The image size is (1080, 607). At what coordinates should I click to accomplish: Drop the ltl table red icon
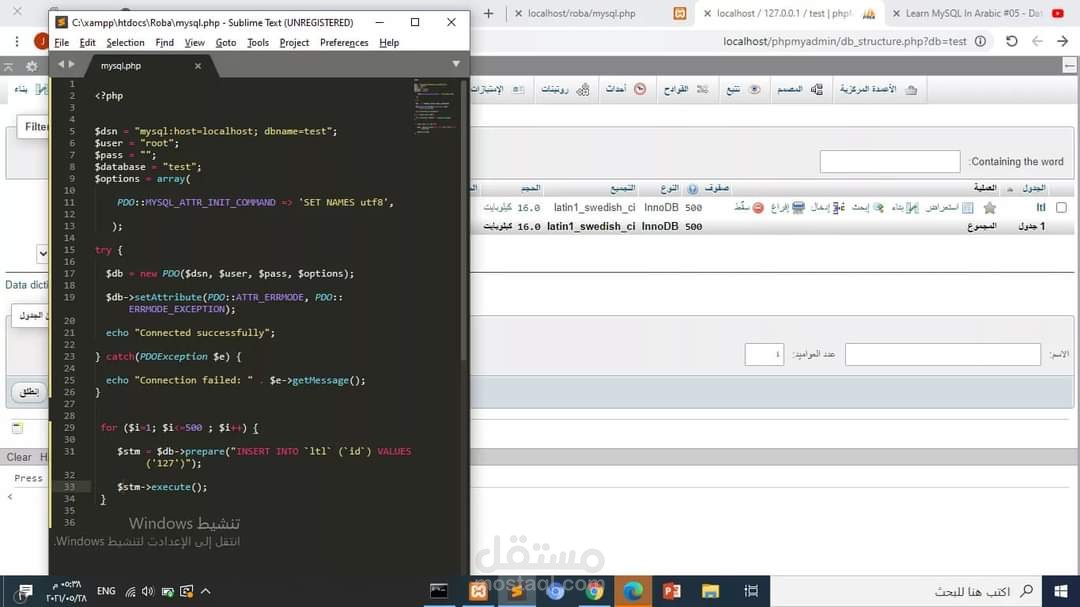[x=758, y=207]
